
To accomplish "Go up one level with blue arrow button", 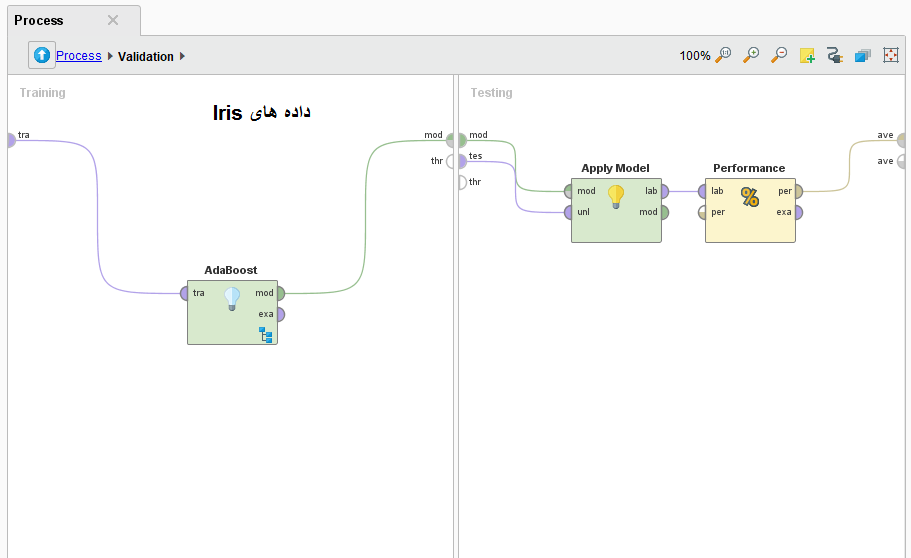I will 41,56.
